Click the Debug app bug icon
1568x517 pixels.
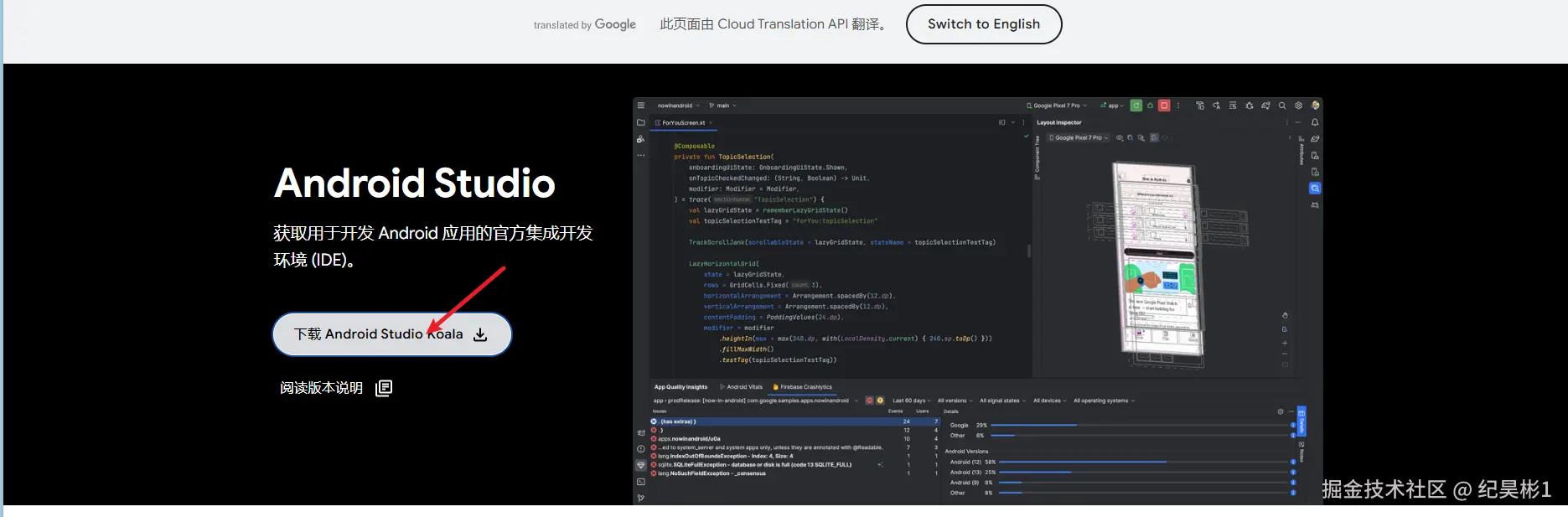1150,106
